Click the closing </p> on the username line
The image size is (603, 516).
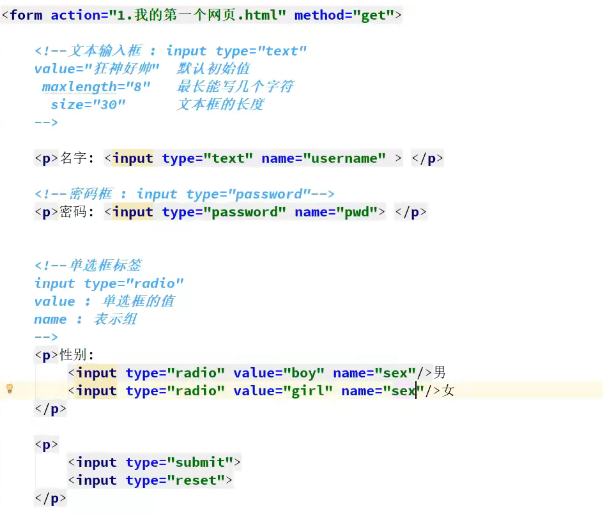(427, 158)
